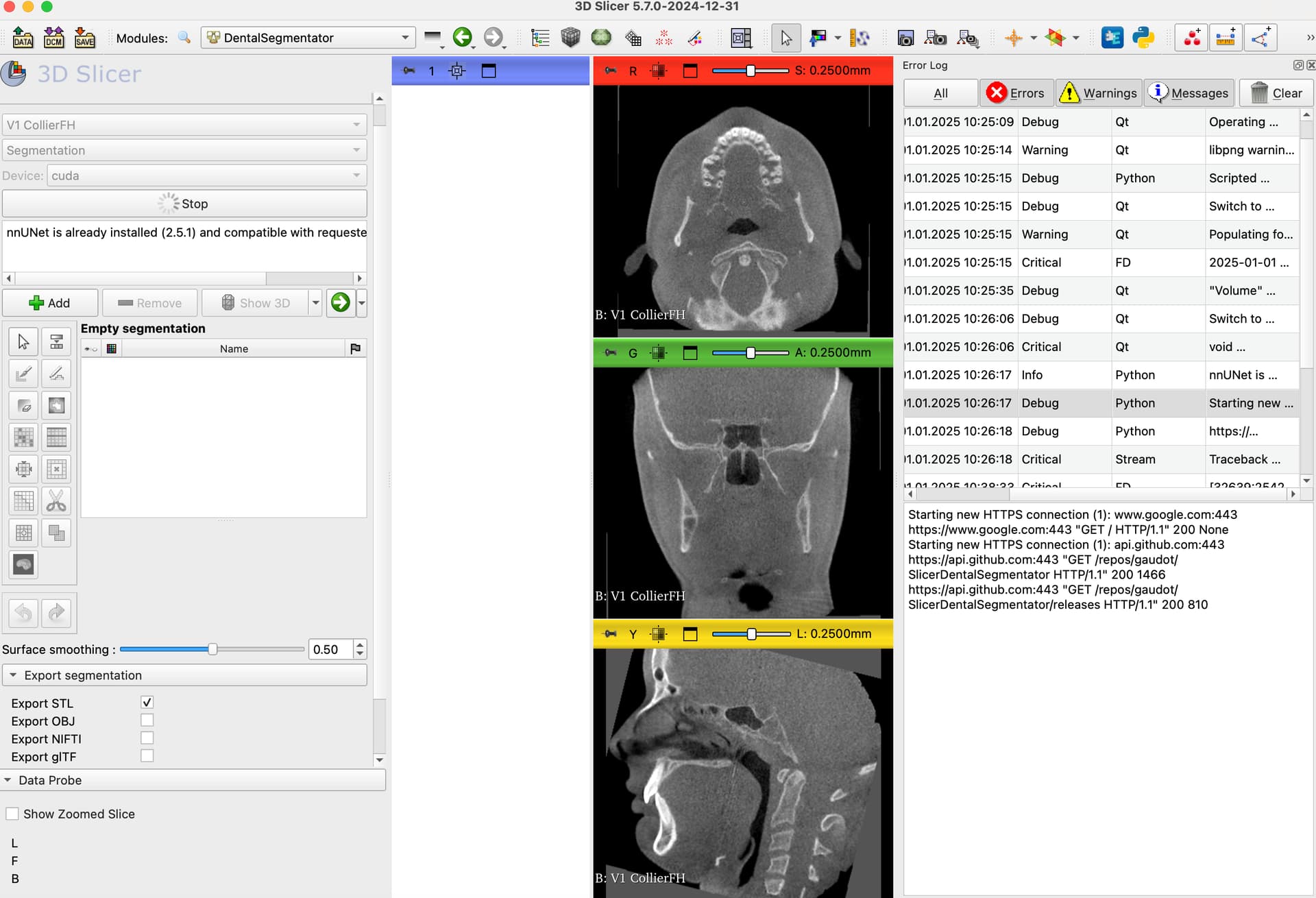Select the Draw effect tool
1316x898 pixels.
pyautogui.click(x=57, y=374)
